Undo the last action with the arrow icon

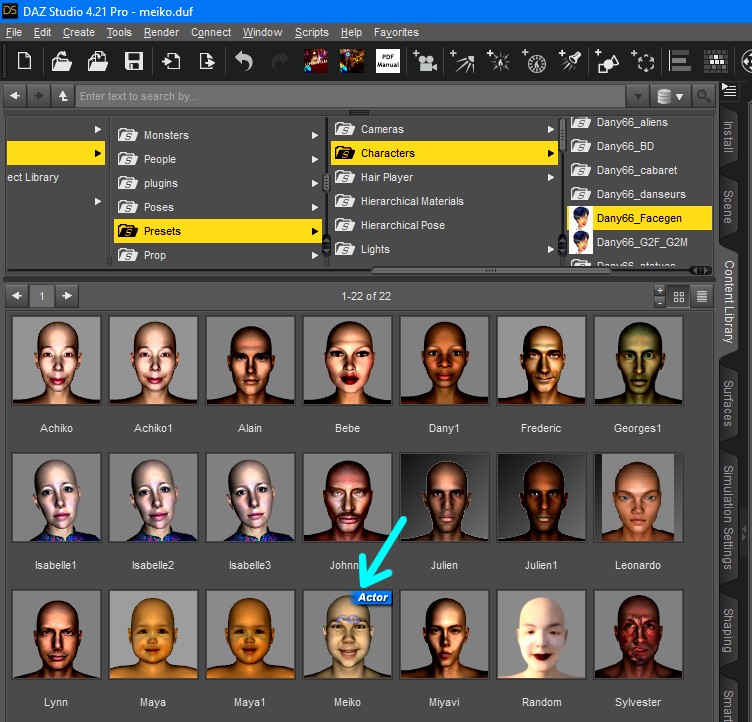pos(244,61)
